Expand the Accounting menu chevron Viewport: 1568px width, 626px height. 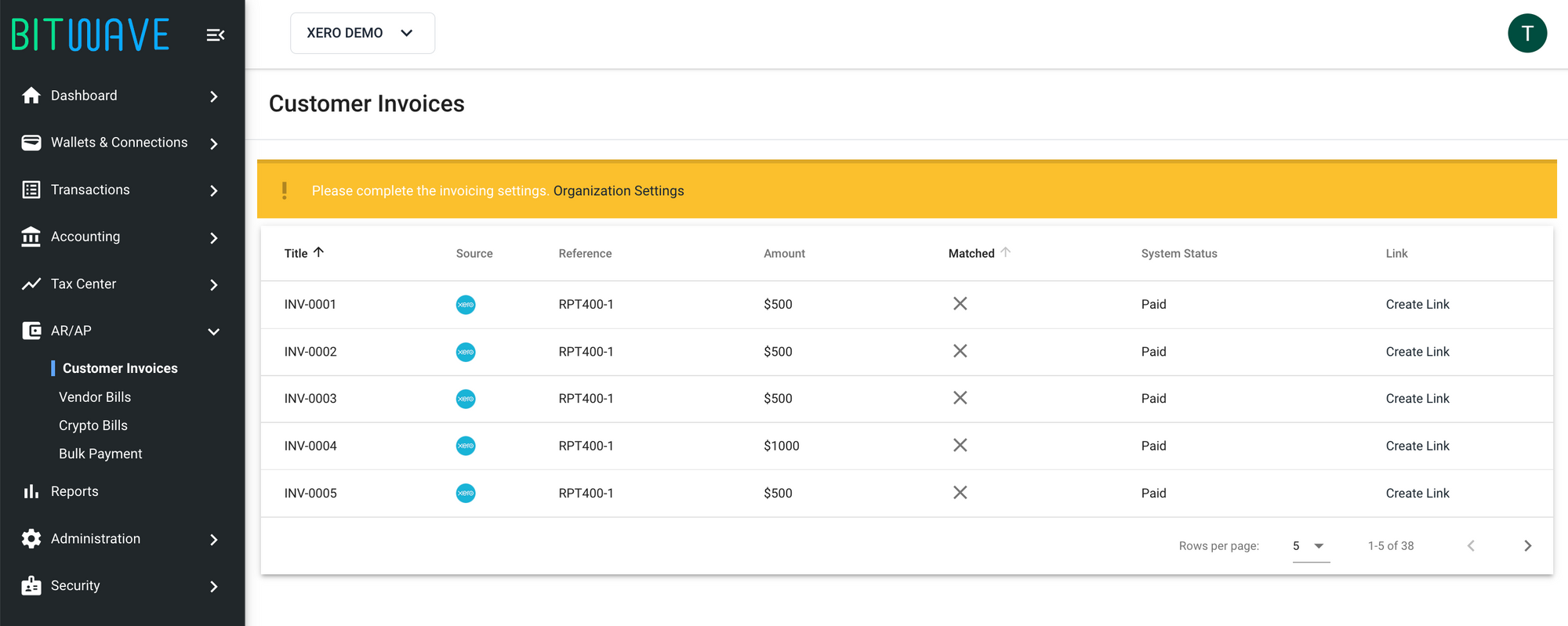pyautogui.click(x=214, y=237)
